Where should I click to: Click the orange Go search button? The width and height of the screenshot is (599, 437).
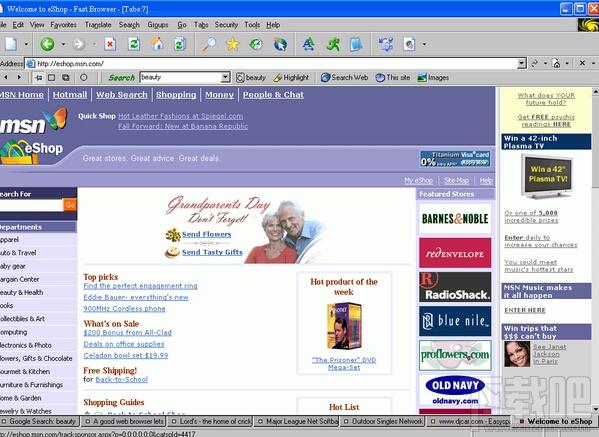point(70,205)
